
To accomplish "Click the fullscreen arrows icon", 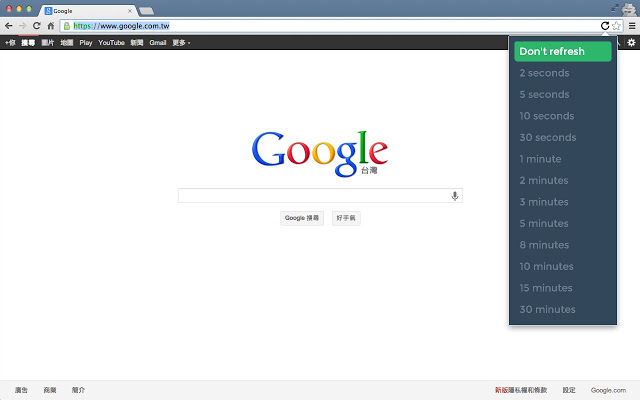I will pos(615,8).
